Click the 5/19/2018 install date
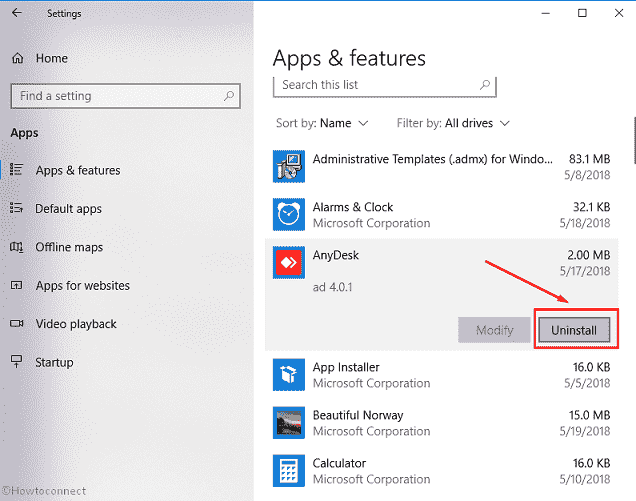The height and width of the screenshot is (501, 636). tap(585, 431)
